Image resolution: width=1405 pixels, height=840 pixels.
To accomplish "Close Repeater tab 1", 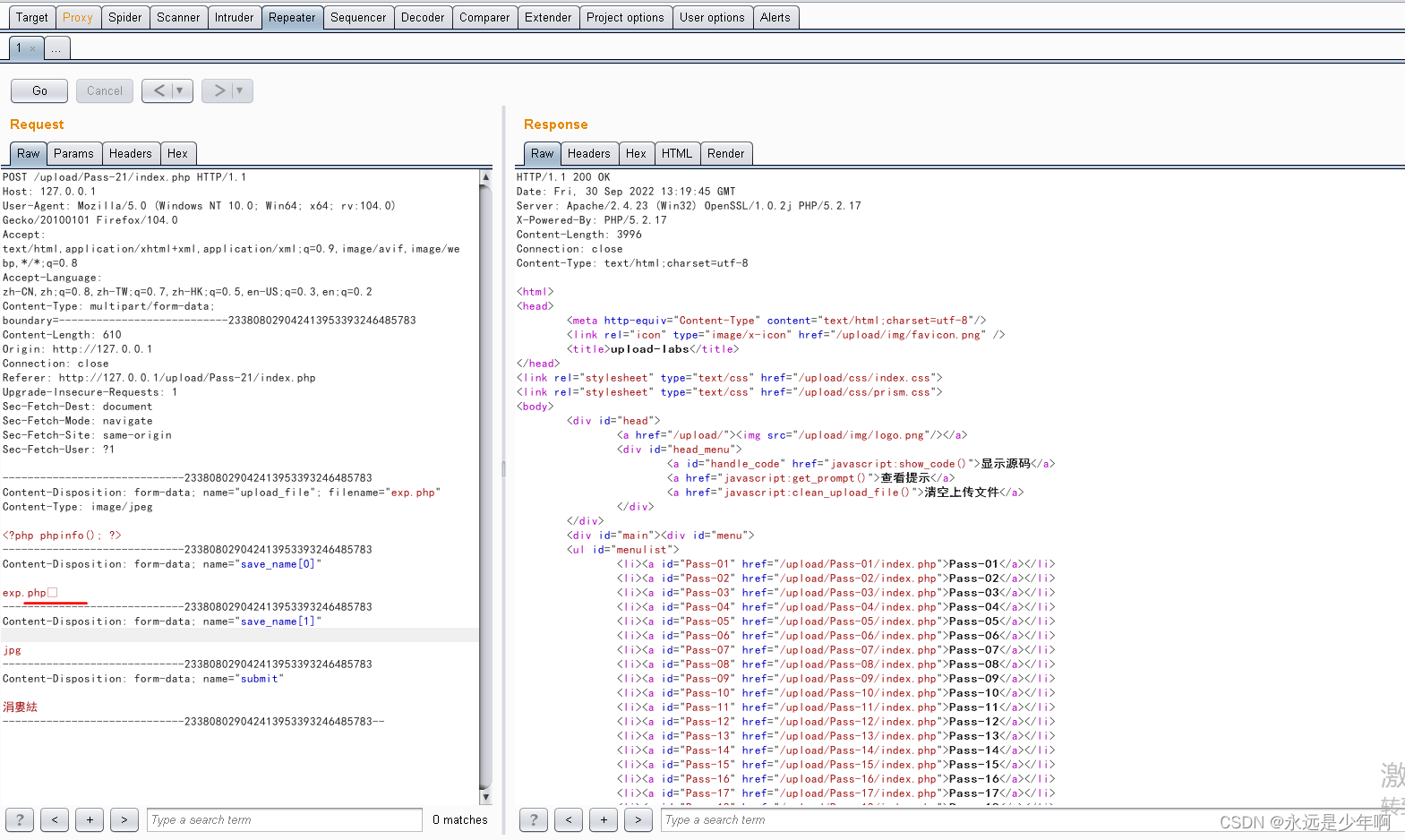I will (33, 48).
